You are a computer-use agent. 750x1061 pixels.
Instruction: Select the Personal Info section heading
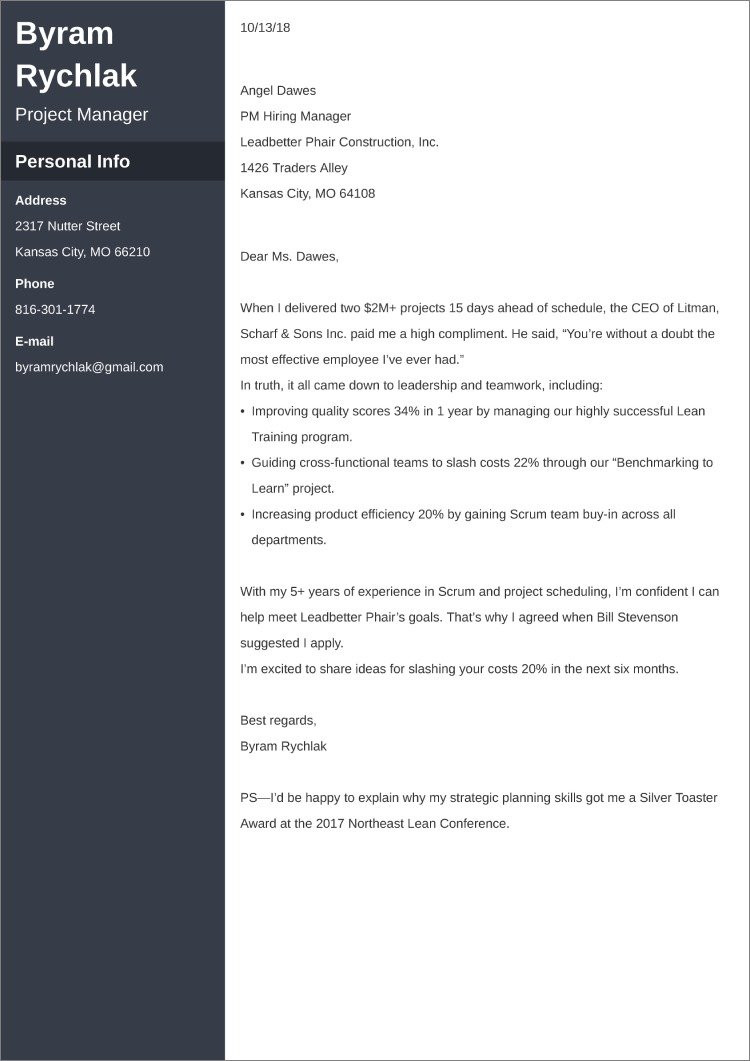click(72, 162)
